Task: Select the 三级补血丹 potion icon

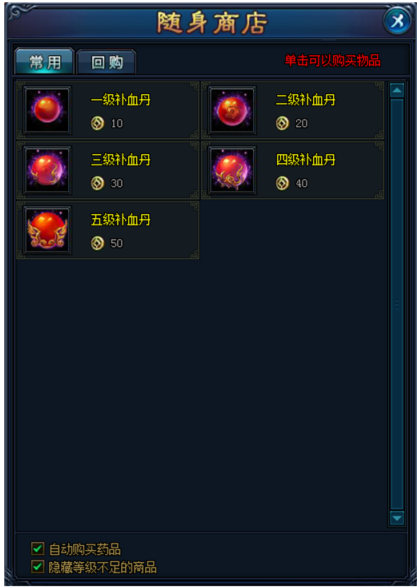Action: point(47,170)
